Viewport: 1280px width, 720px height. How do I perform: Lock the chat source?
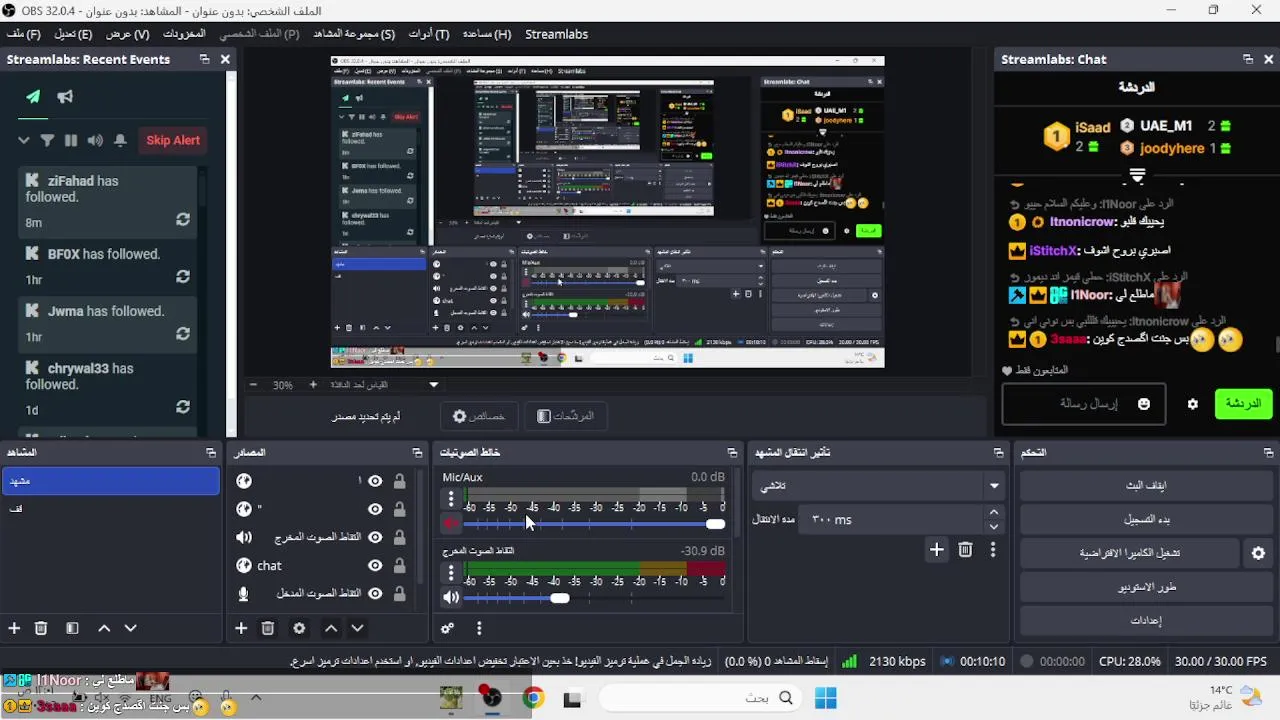coord(399,565)
